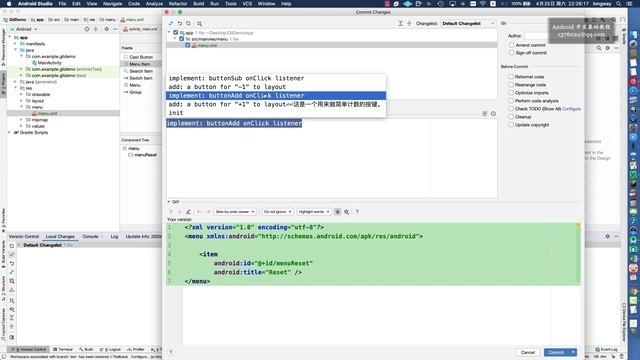The image size is (640, 360).
Task: Enable the Reformat code checkbox
Action: 511,77
